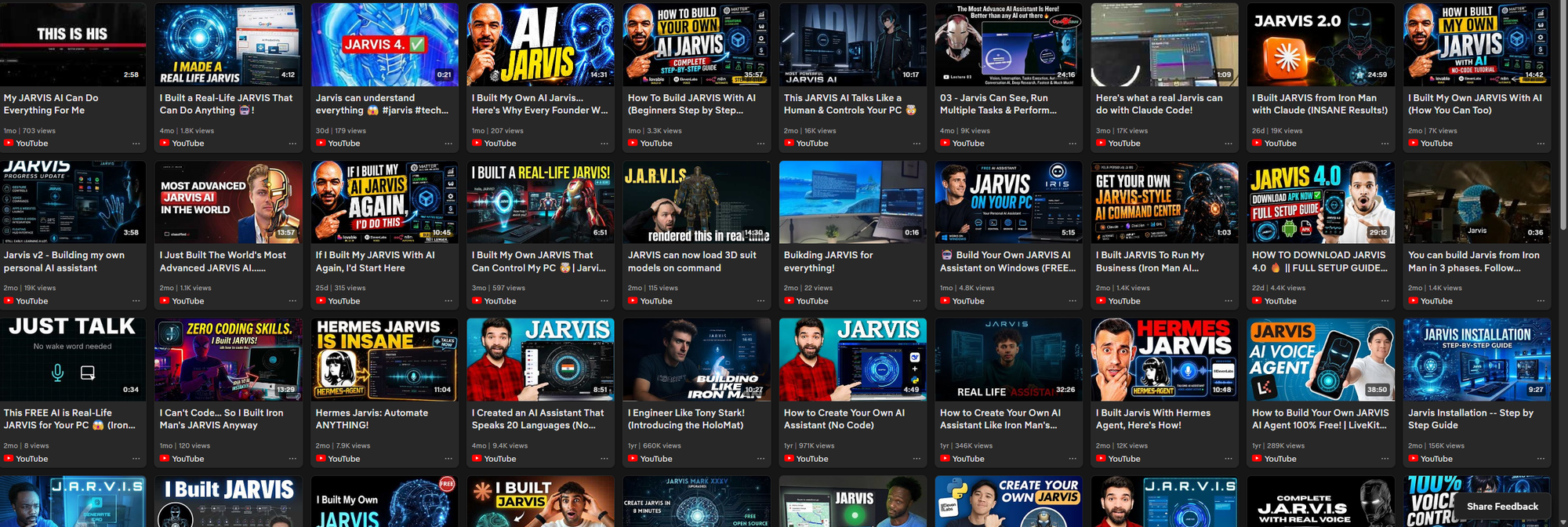Open the 'JARVIS AI VOICE AGENT' thumbnail
The width and height of the screenshot is (1568, 527).
pos(1321,359)
